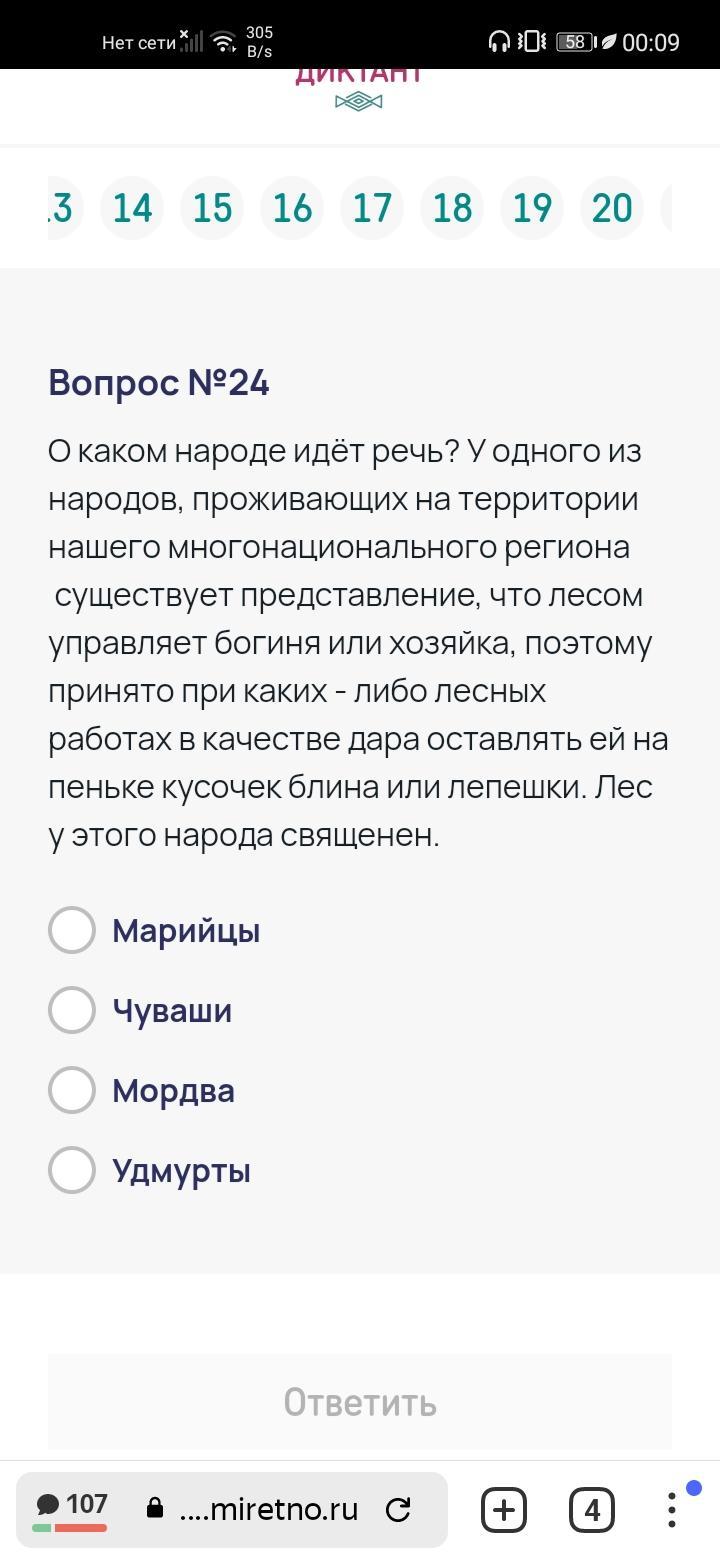Reload the page with refresh icon

[x=398, y=1509]
